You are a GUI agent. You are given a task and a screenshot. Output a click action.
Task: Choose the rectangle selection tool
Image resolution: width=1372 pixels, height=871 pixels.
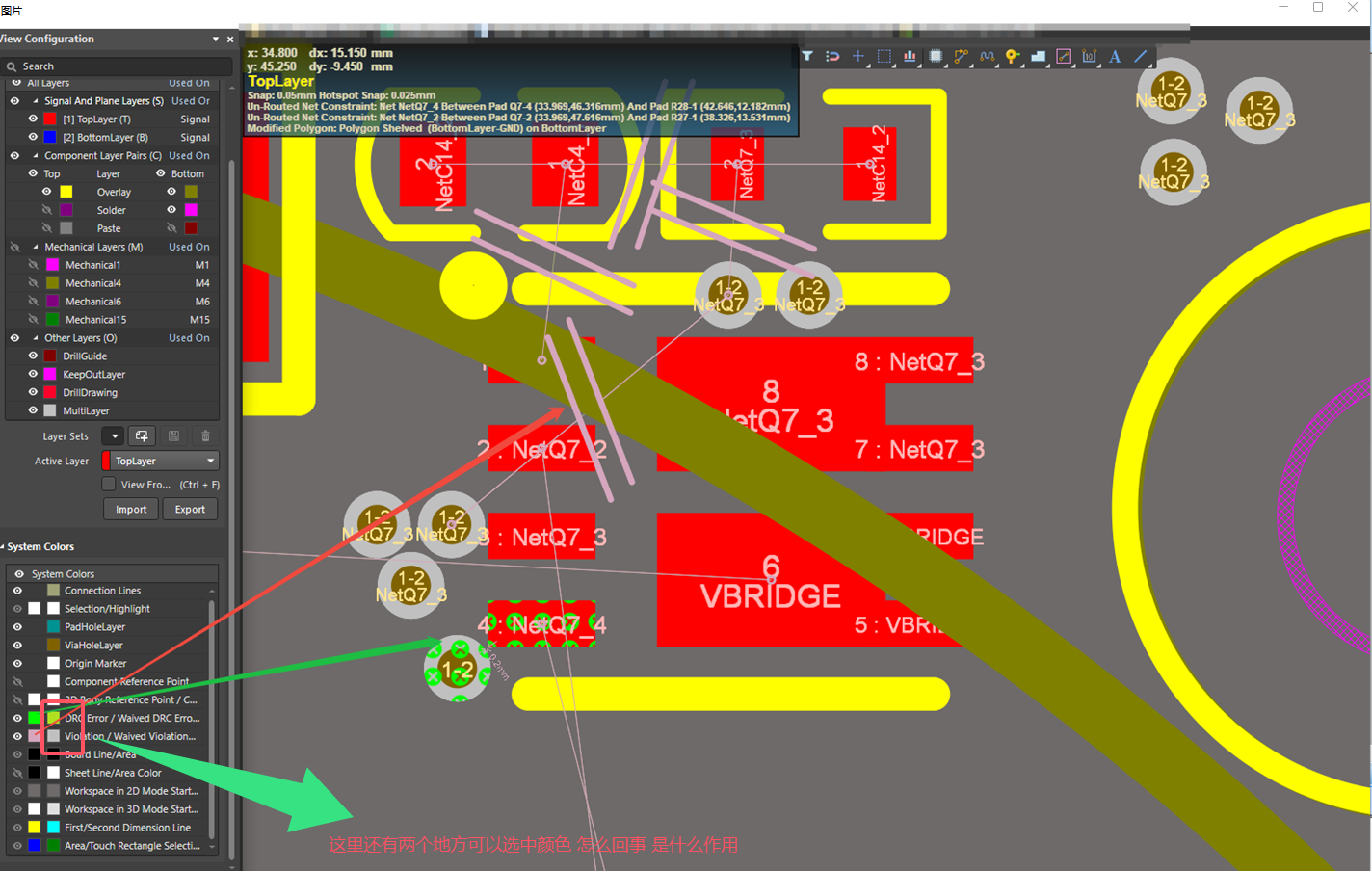coord(884,57)
